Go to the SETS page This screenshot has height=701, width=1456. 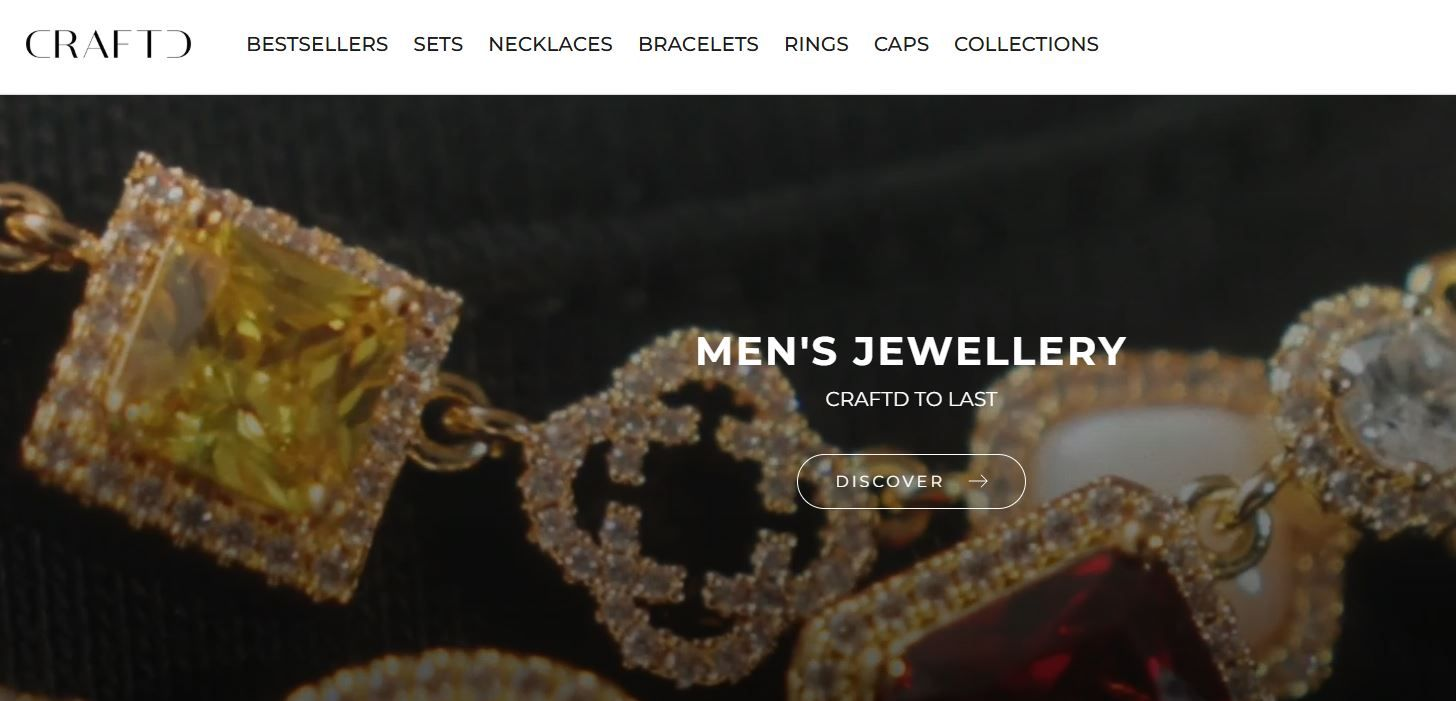(438, 44)
